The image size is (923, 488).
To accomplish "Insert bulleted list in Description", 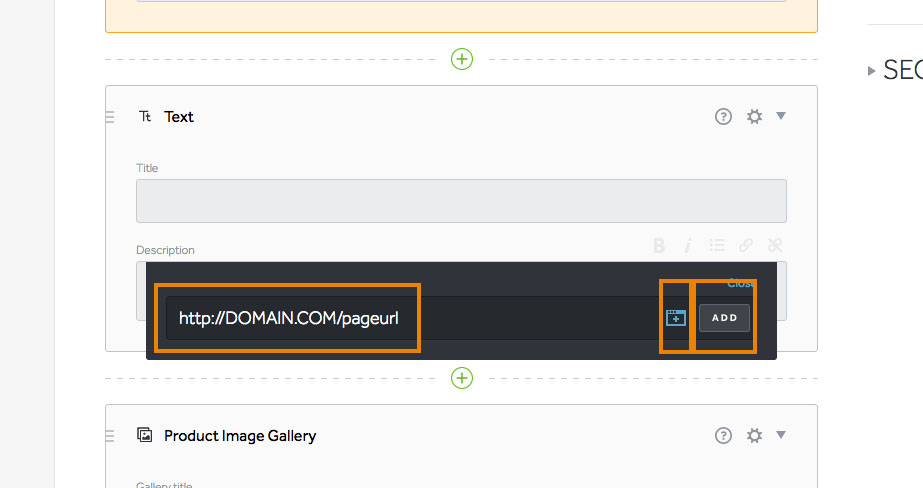I will pos(716,245).
